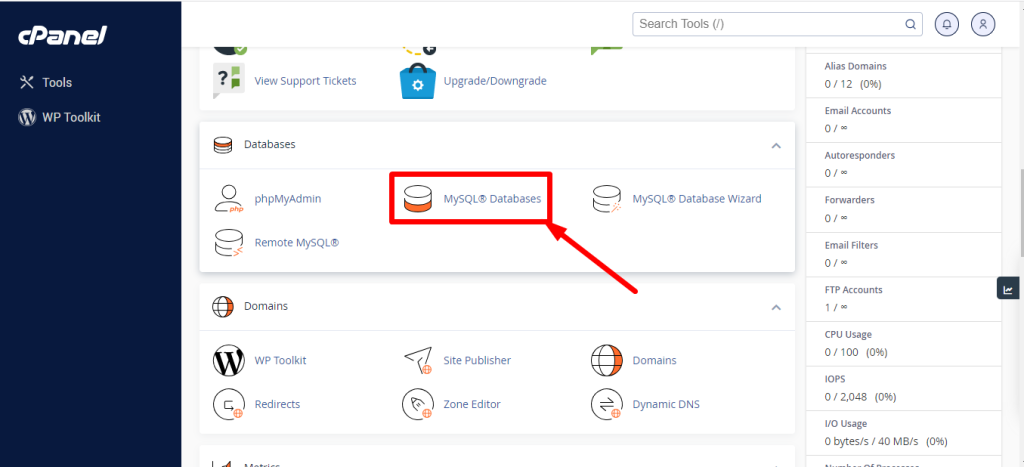Open the Site Publisher link
Screen dimensions: 1024x467
477,361
